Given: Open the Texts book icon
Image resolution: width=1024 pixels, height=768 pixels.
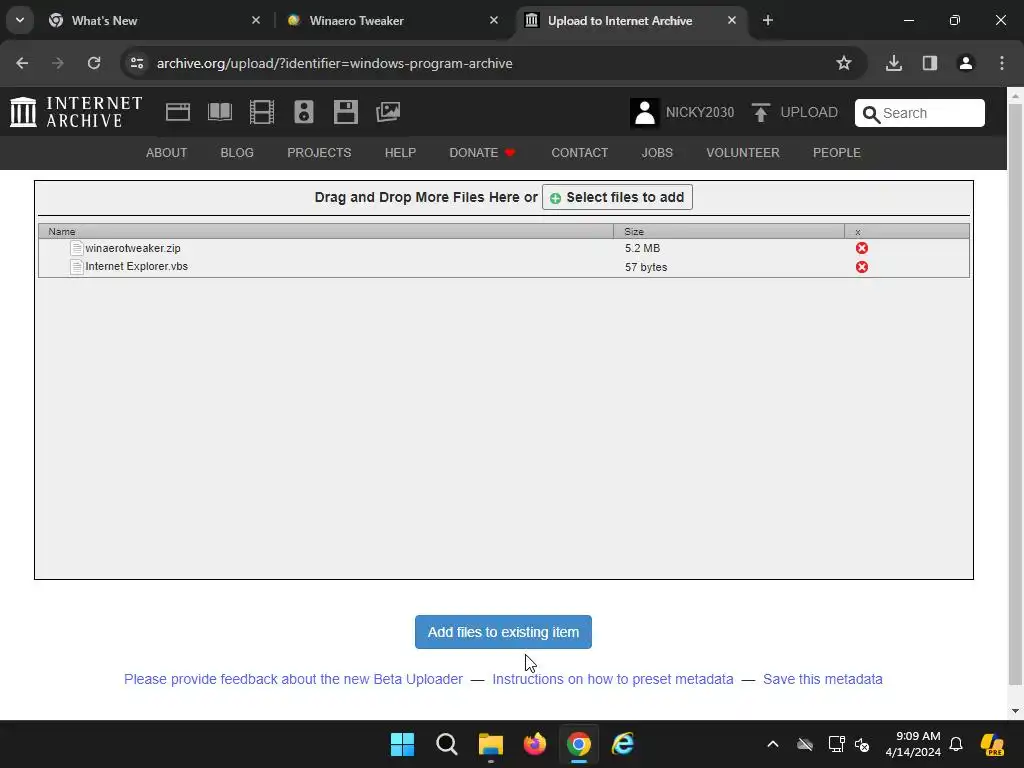Looking at the screenshot, I should point(219,112).
